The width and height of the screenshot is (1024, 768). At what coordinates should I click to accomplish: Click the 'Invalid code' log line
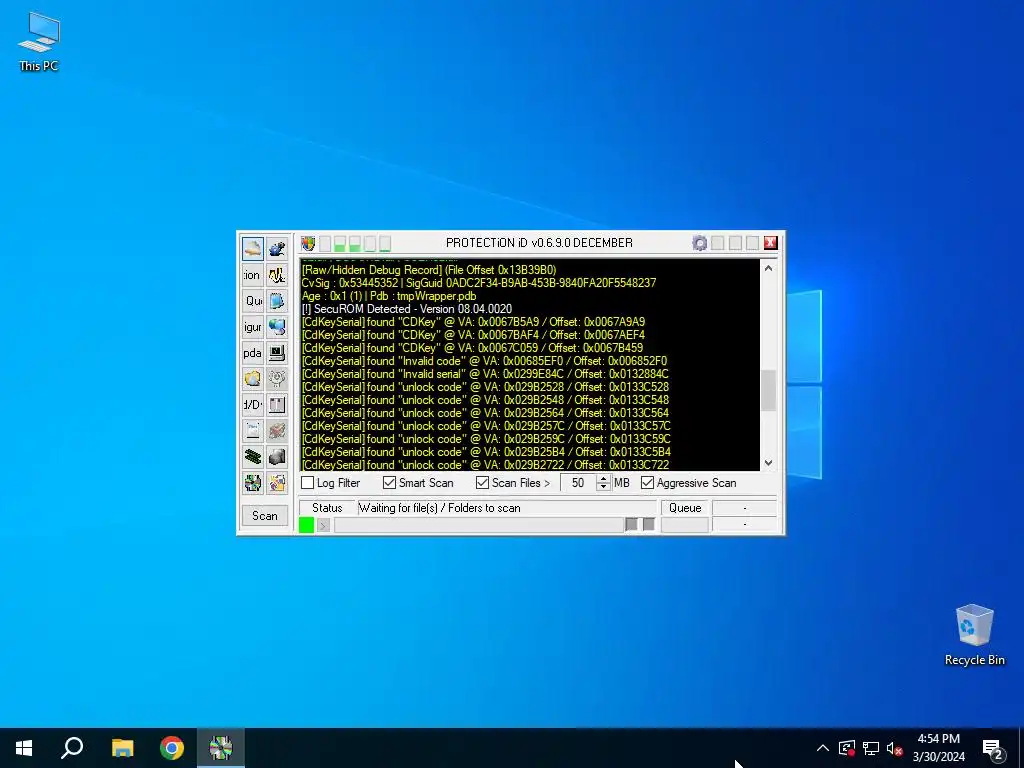485,361
